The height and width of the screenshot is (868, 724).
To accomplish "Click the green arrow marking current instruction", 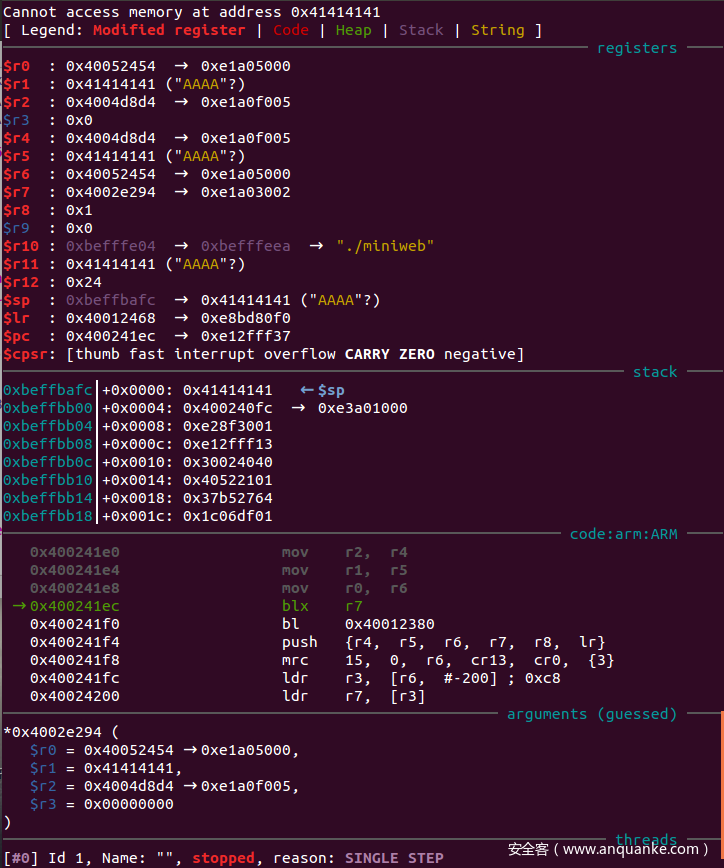I will (20, 606).
